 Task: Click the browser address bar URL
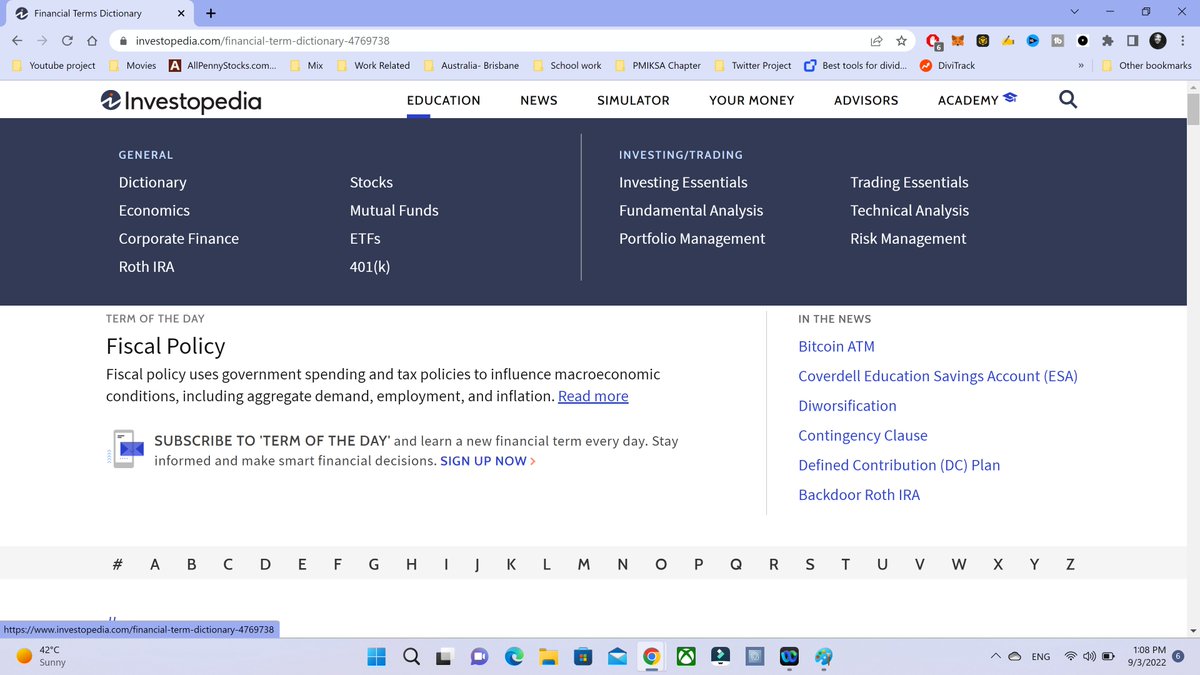[262, 41]
